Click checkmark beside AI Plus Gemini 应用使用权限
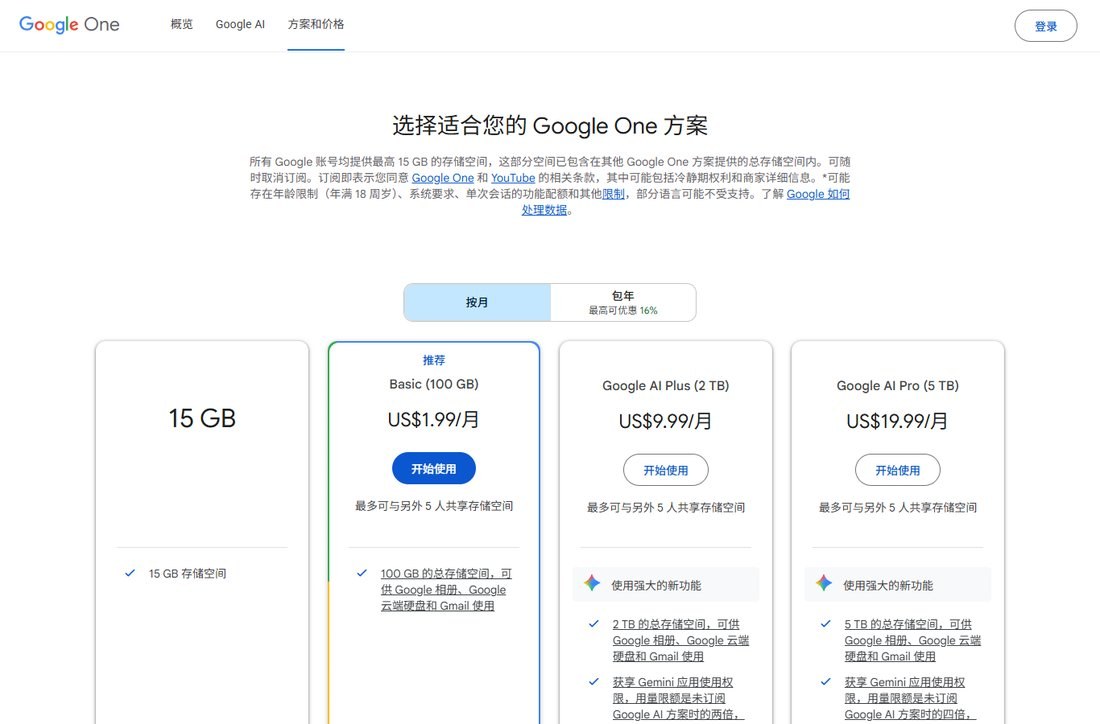Image resolution: width=1100 pixels, height=724 pixels. [594, 681]
